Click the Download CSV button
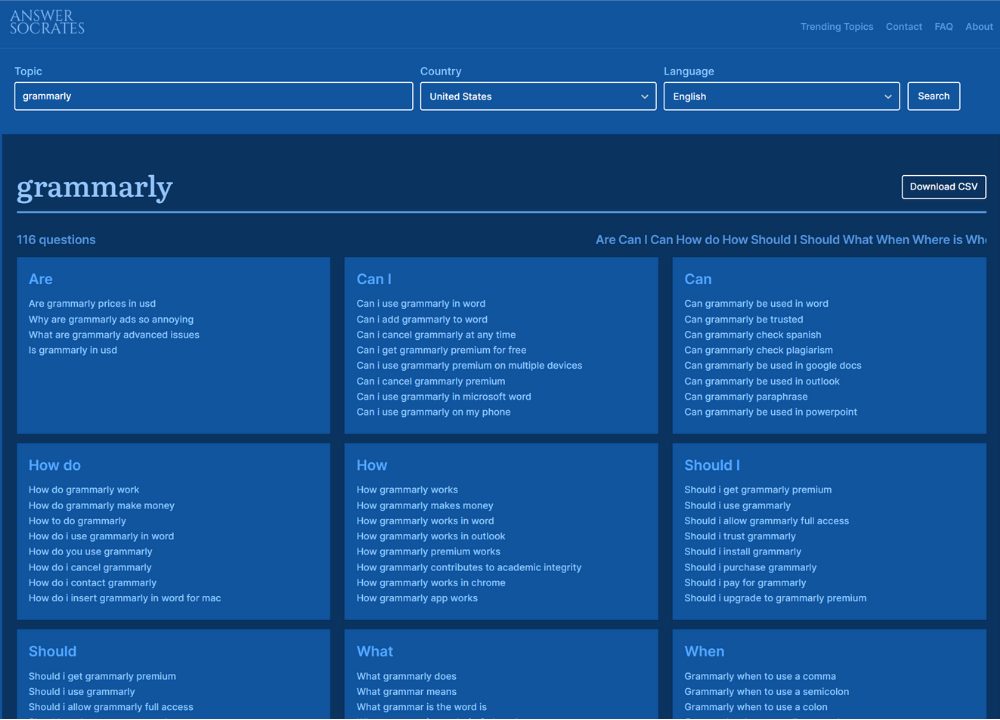 coord(944,187)
